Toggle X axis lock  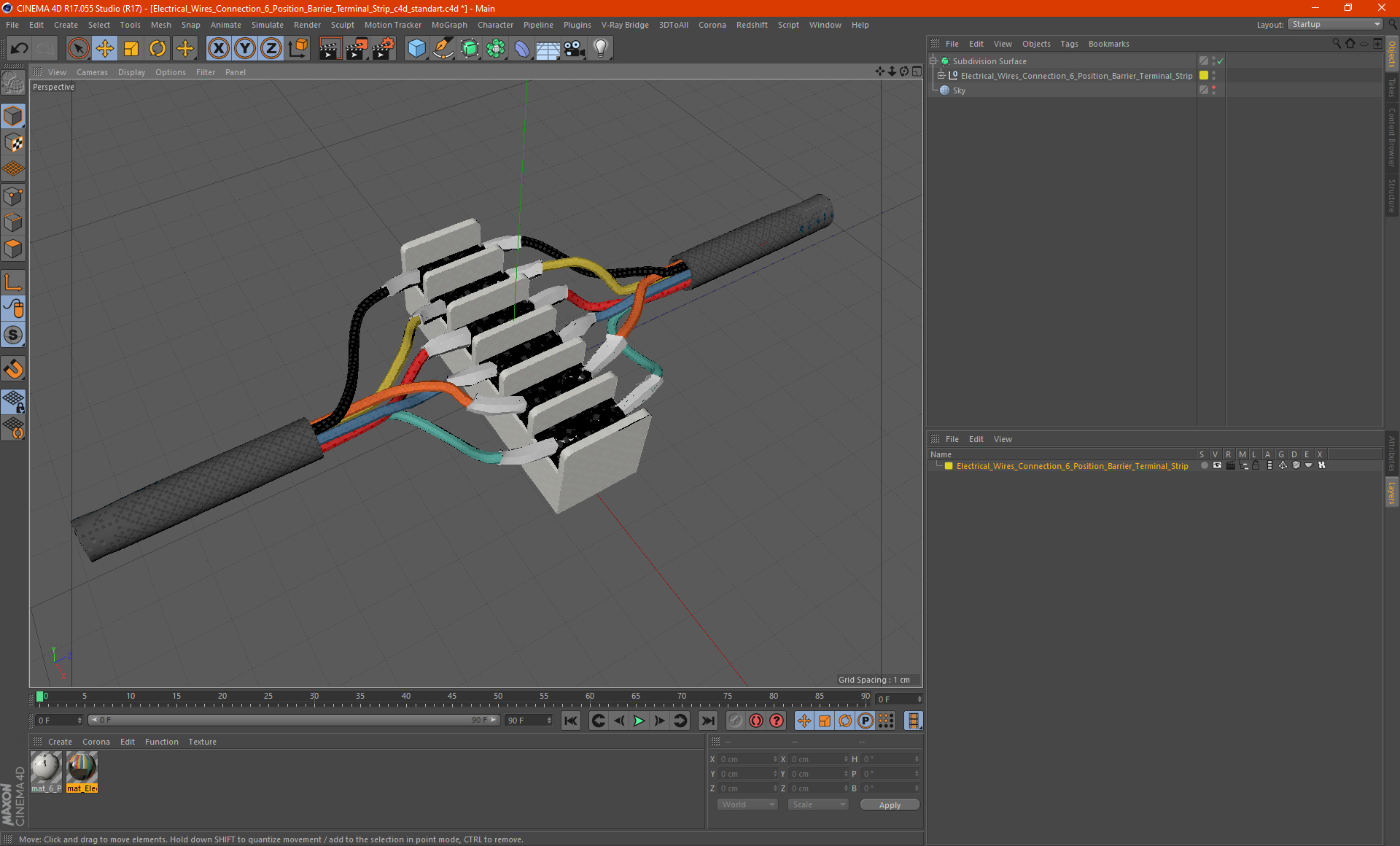pyautogui.click(x=218, y=49)
